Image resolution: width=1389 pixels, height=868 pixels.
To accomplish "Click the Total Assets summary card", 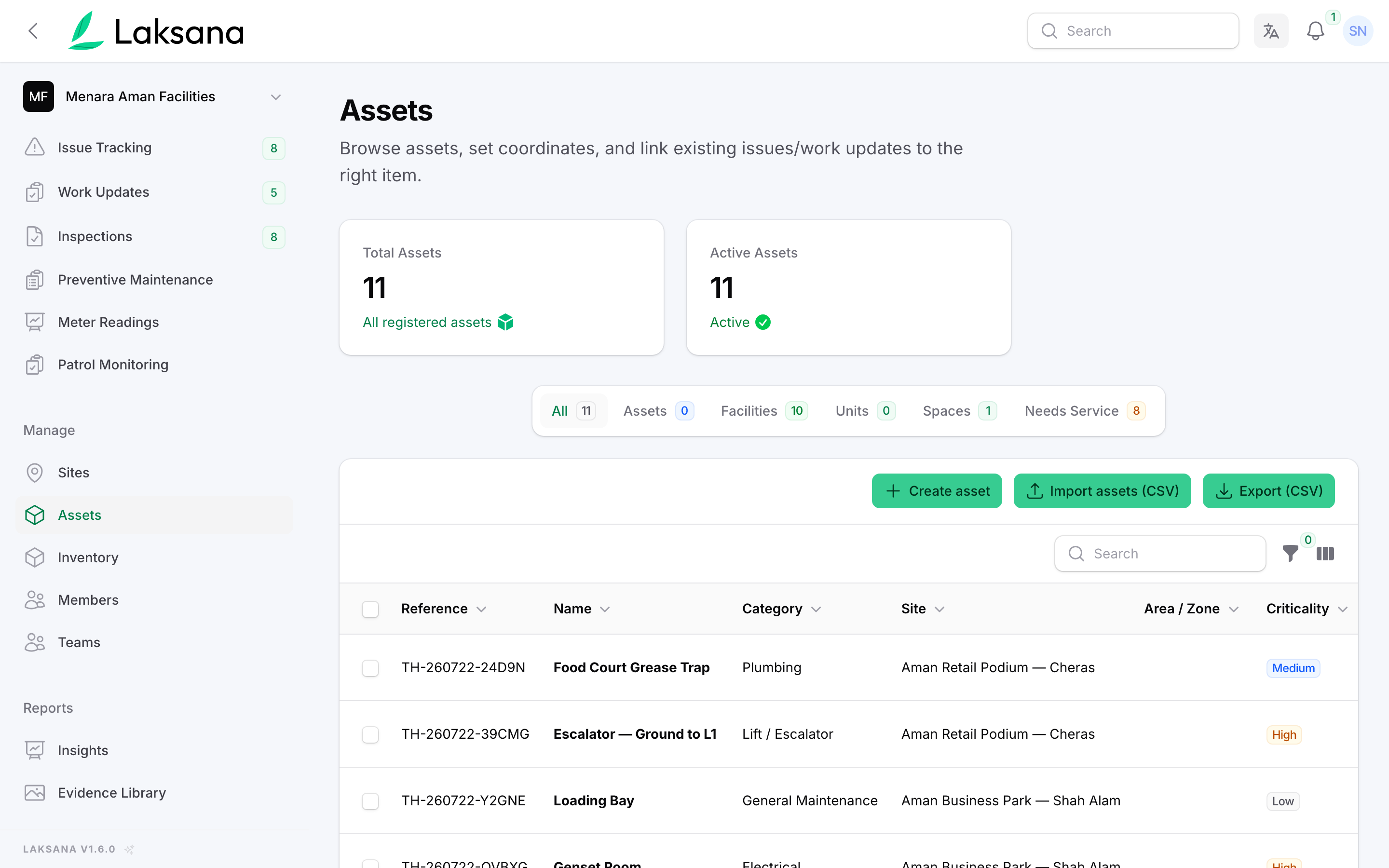I will [x=502, y=287].
